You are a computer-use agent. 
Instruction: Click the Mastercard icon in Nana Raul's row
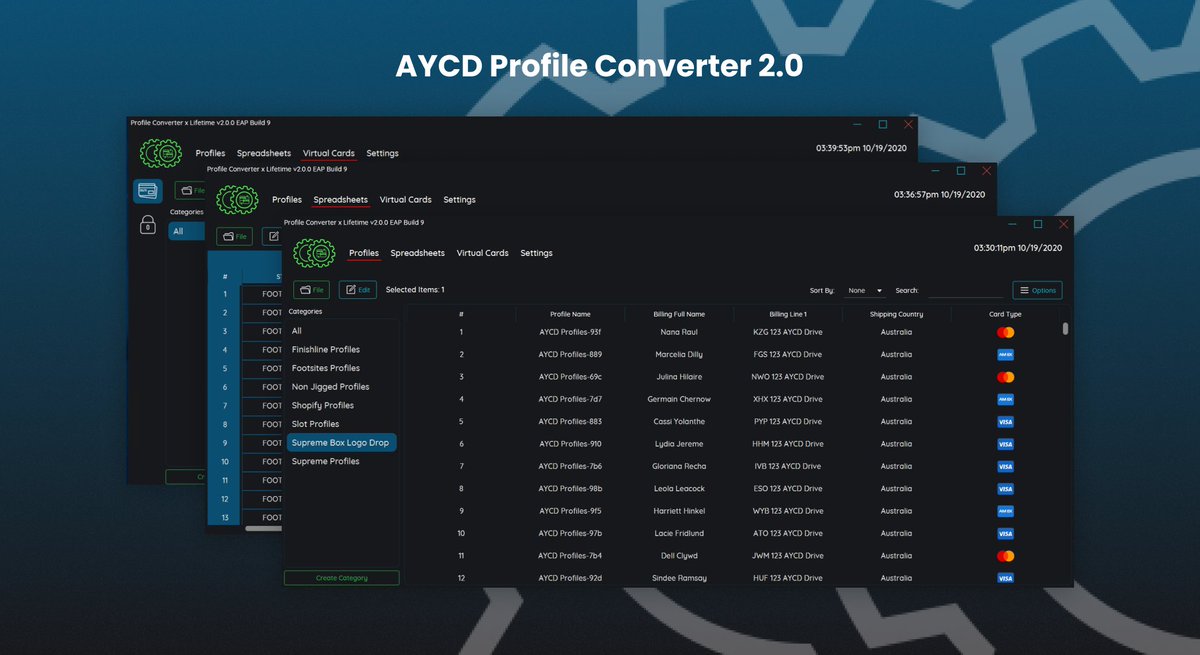coord(1006,332)
